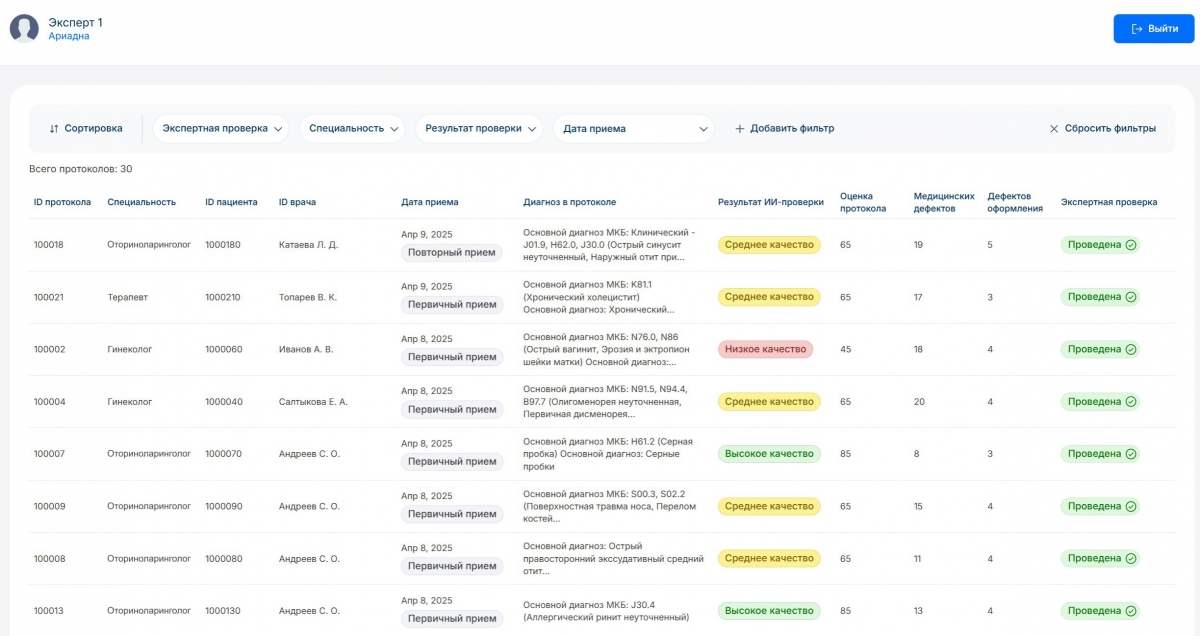The image size is (1200, 636).
Task: Follow the Ариадна link under the username
Action: point(69,36)
